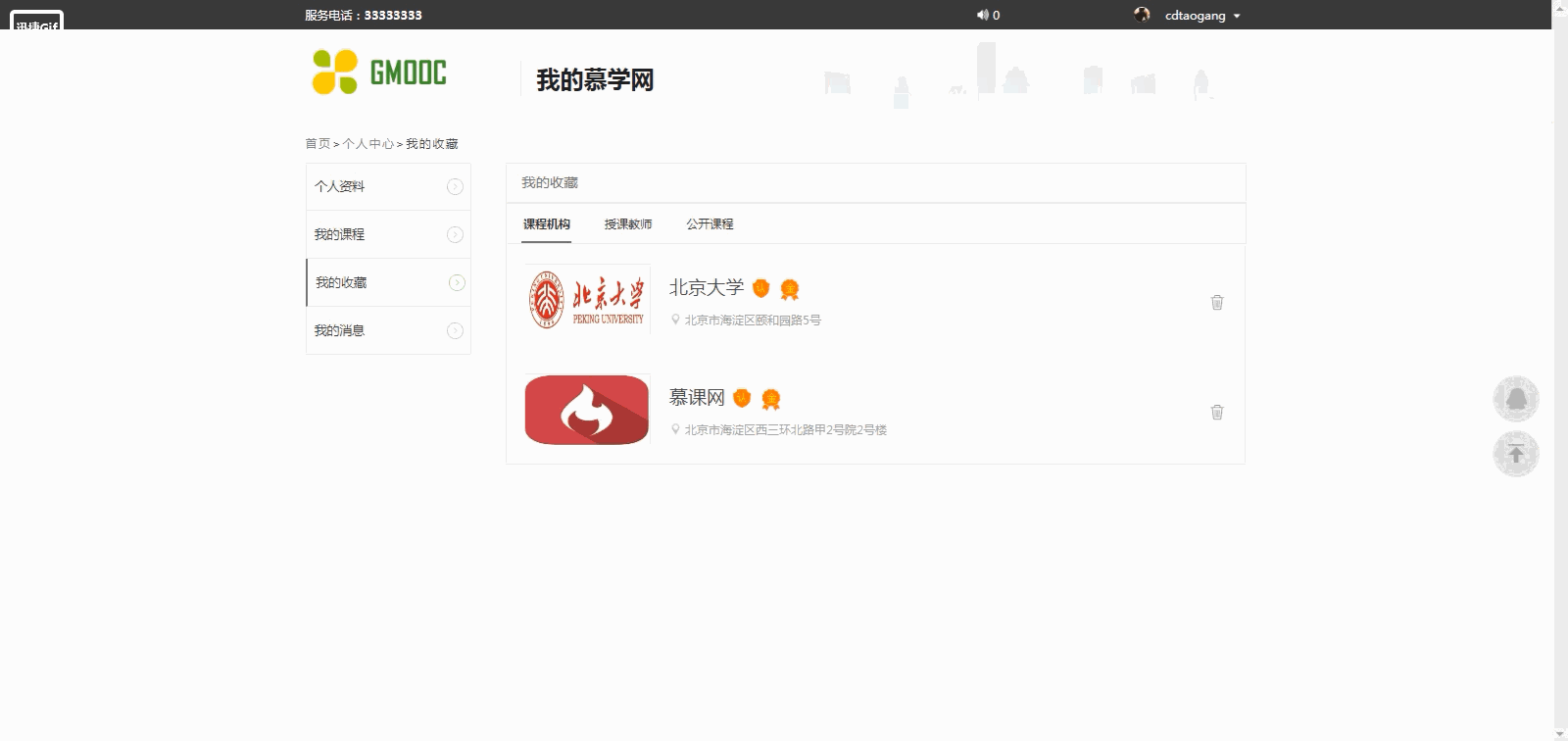The width and height of the screenshot is (1568, 741).
Task: Switch to the 课程机构 tab
Action: (546, 224)
